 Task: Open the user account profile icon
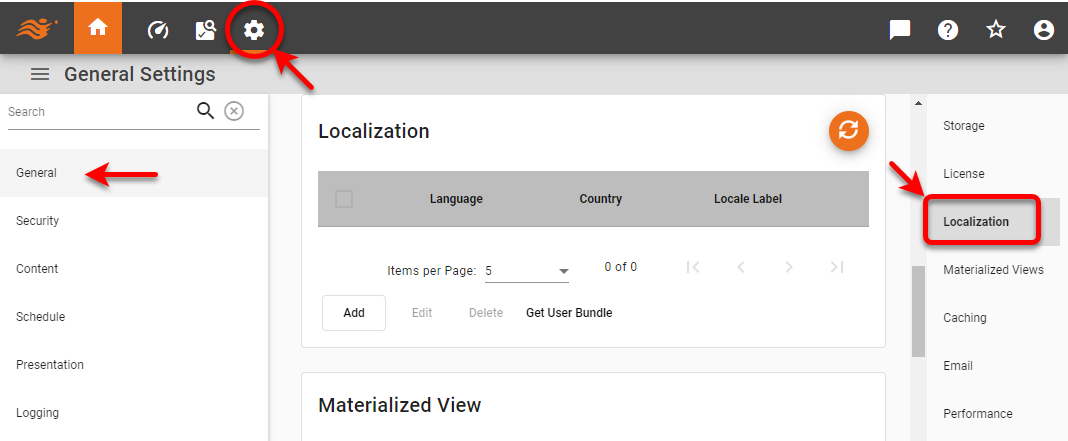click(1044, 30)
